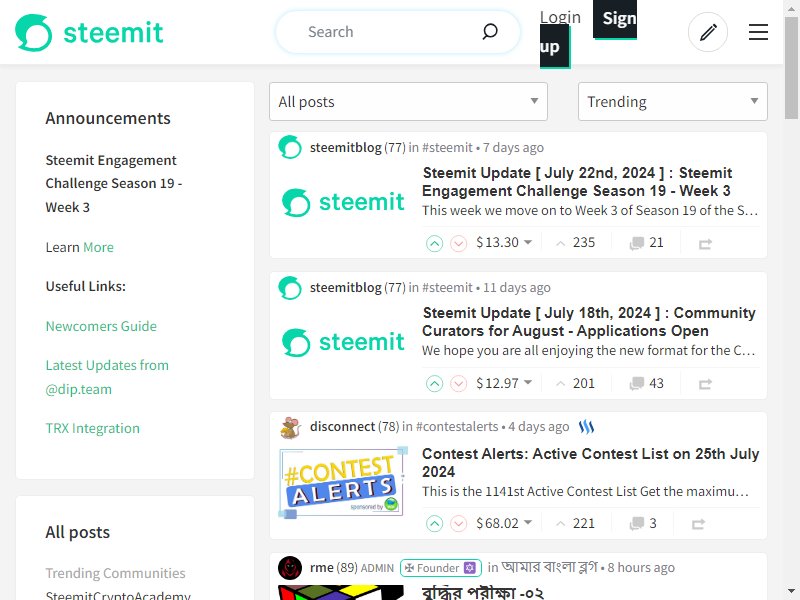
Task: Click the vertical scrollbar thumb
Action: (x=791, y=68)
